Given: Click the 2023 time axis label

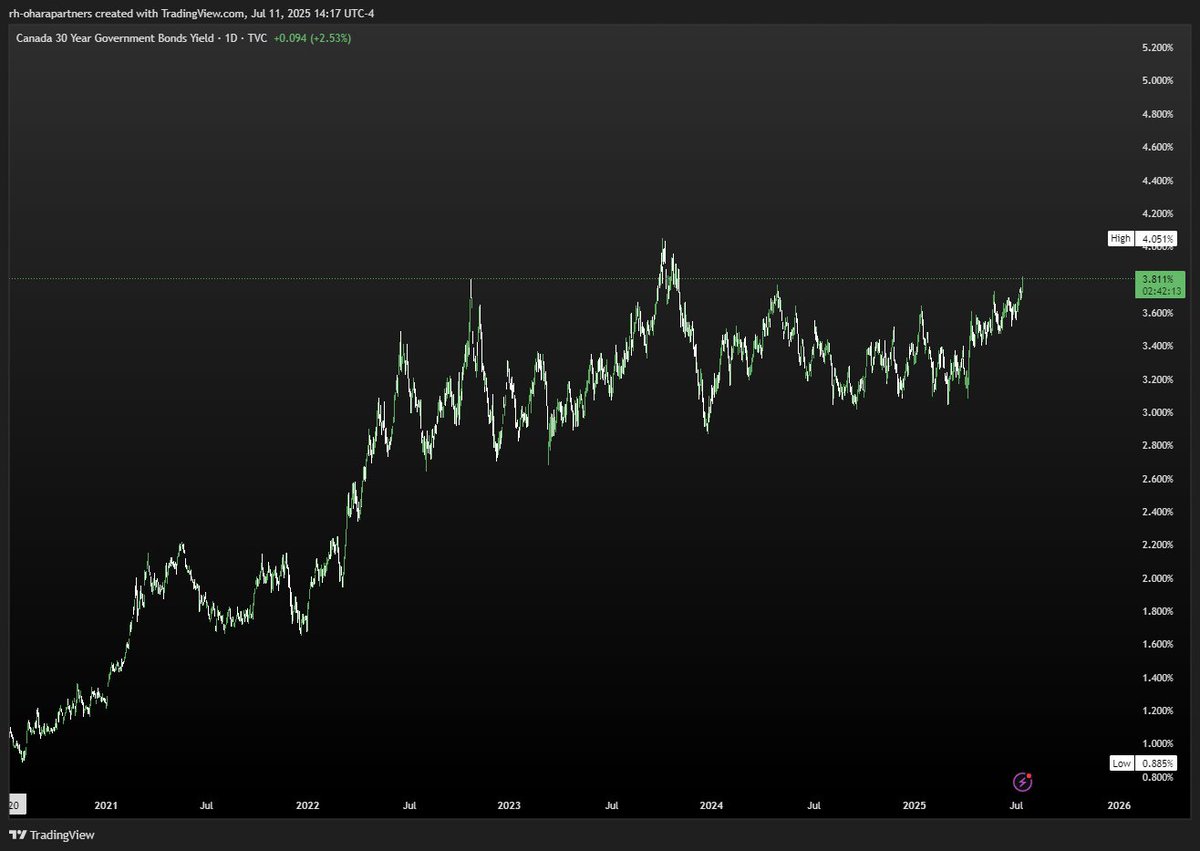Looking at the screenshot, I should (x=509, y=805).
